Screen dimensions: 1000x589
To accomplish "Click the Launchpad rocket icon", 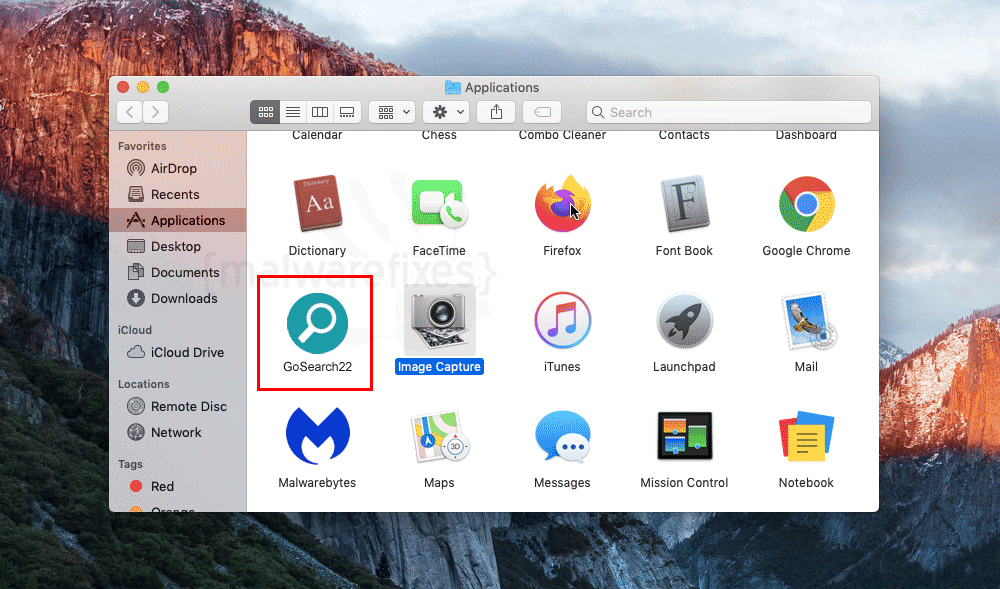I will point(684,321).
